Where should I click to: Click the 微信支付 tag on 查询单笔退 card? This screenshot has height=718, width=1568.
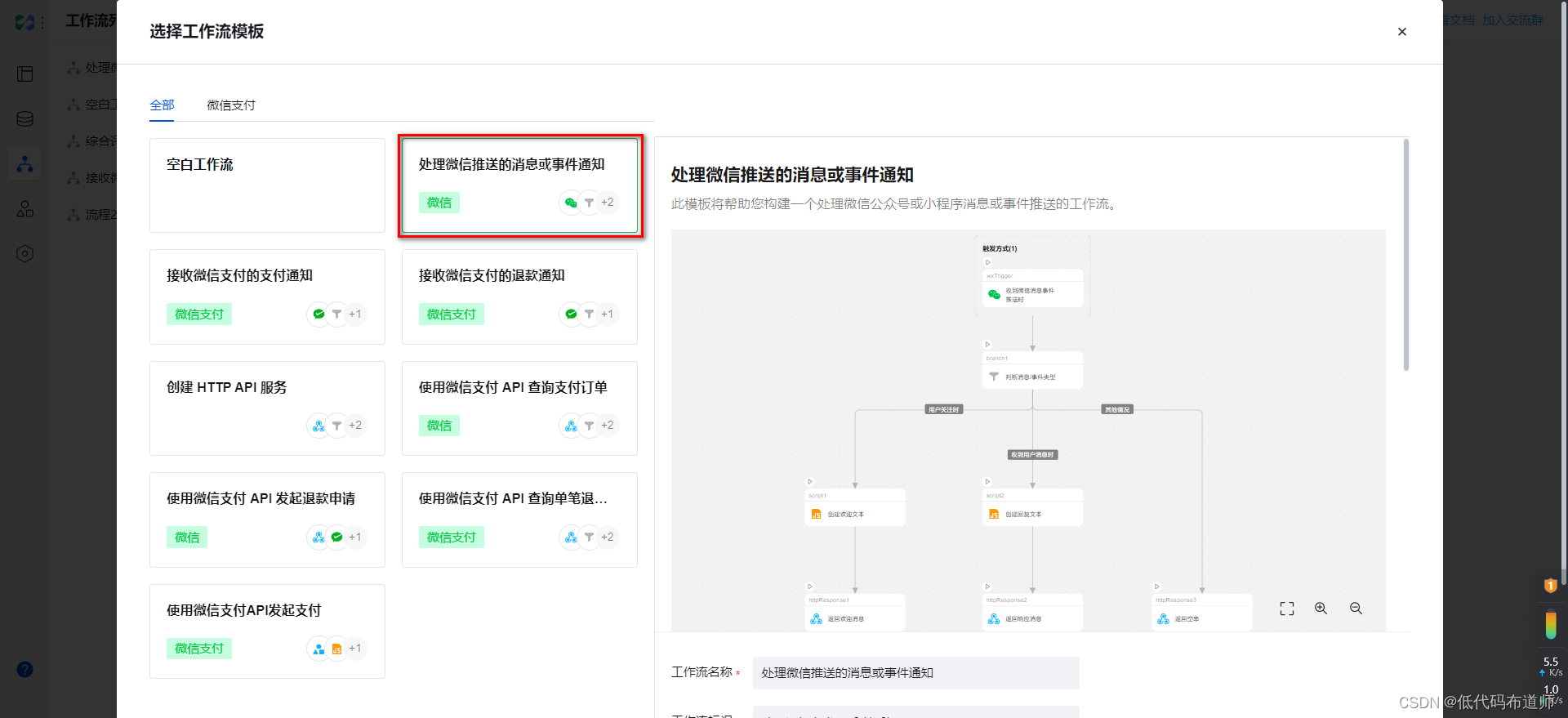pos(452,537)
